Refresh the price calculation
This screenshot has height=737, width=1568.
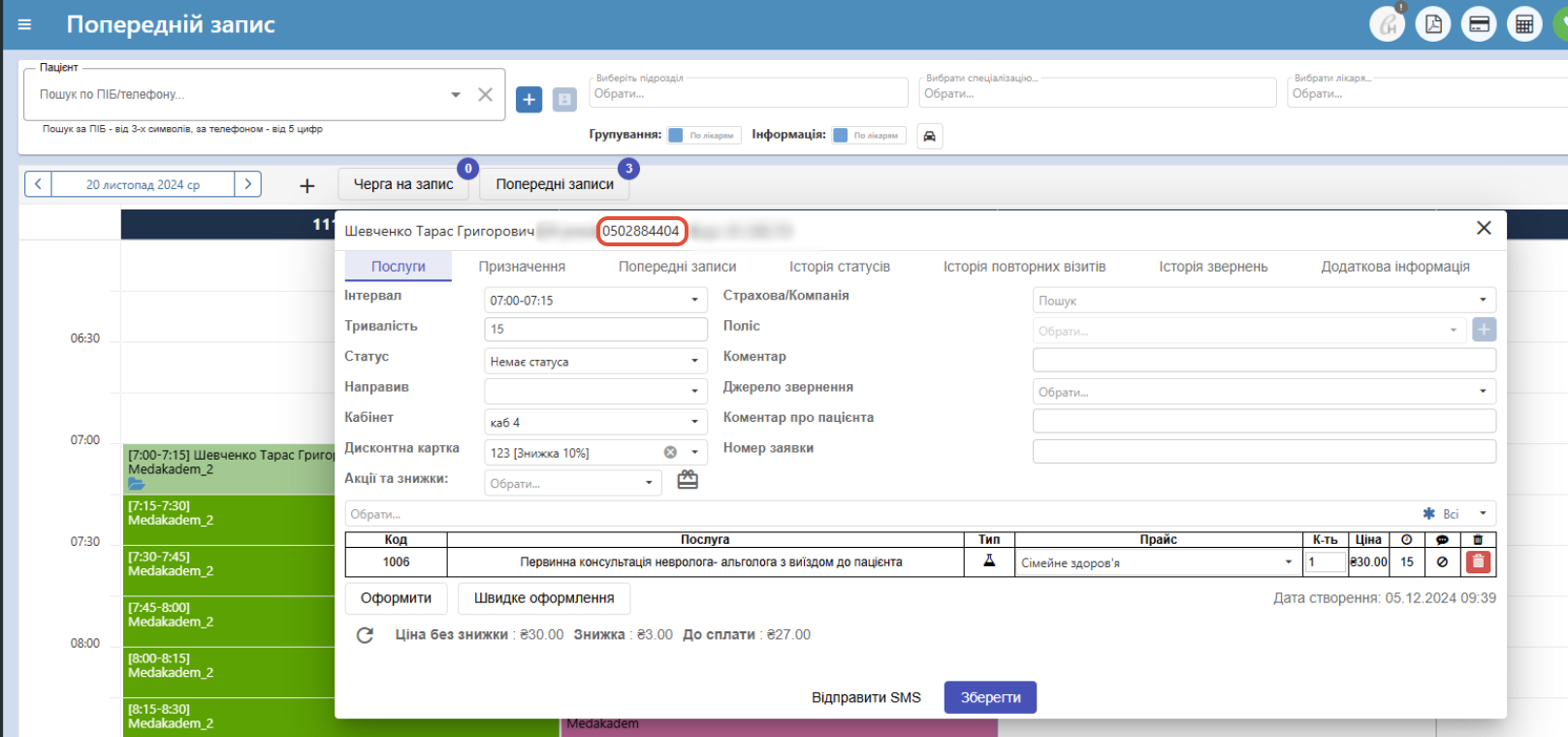click(x=365, y=635)
